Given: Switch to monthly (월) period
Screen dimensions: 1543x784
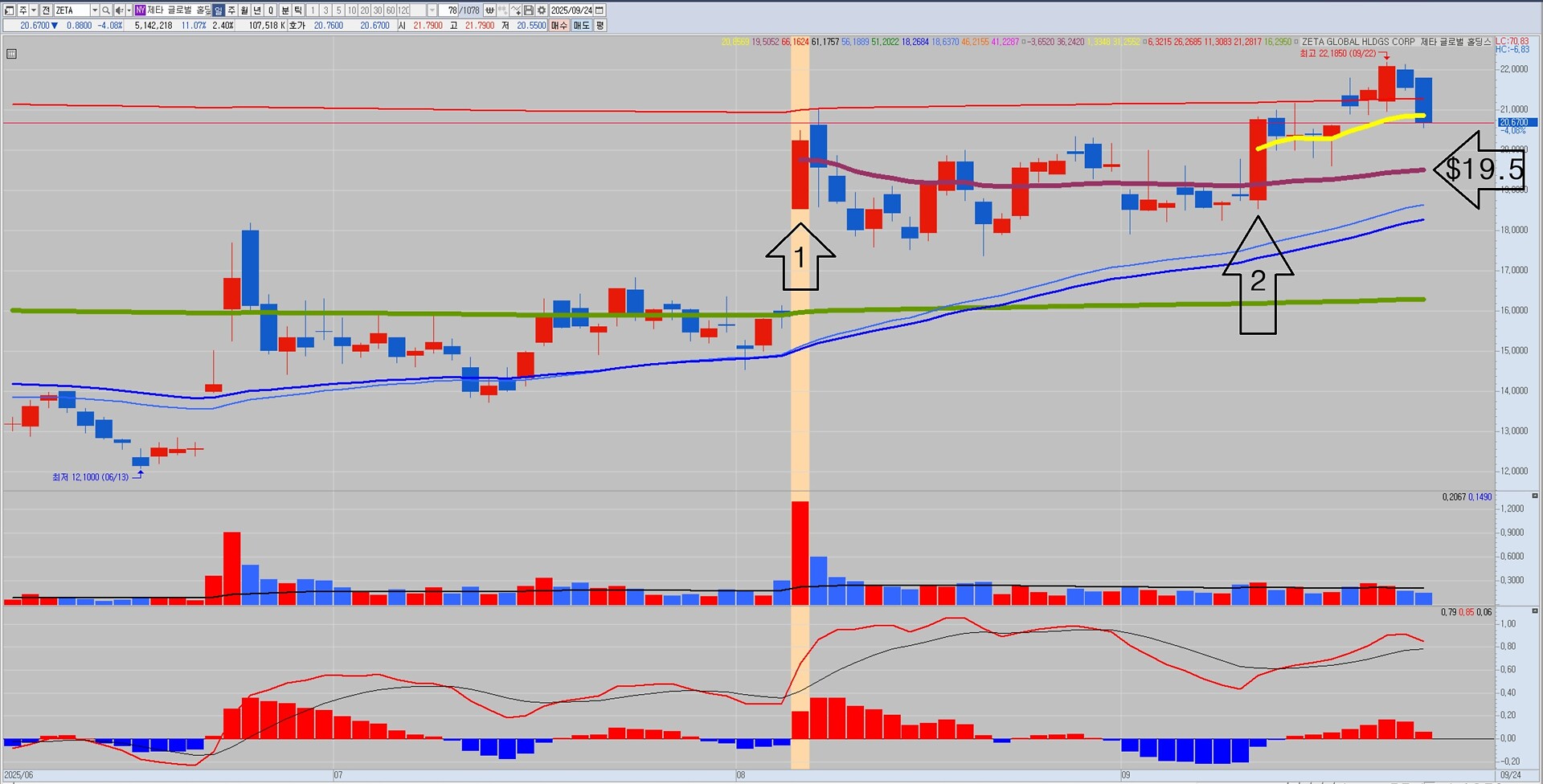Looking at the screenshot, I should [244, 10].
